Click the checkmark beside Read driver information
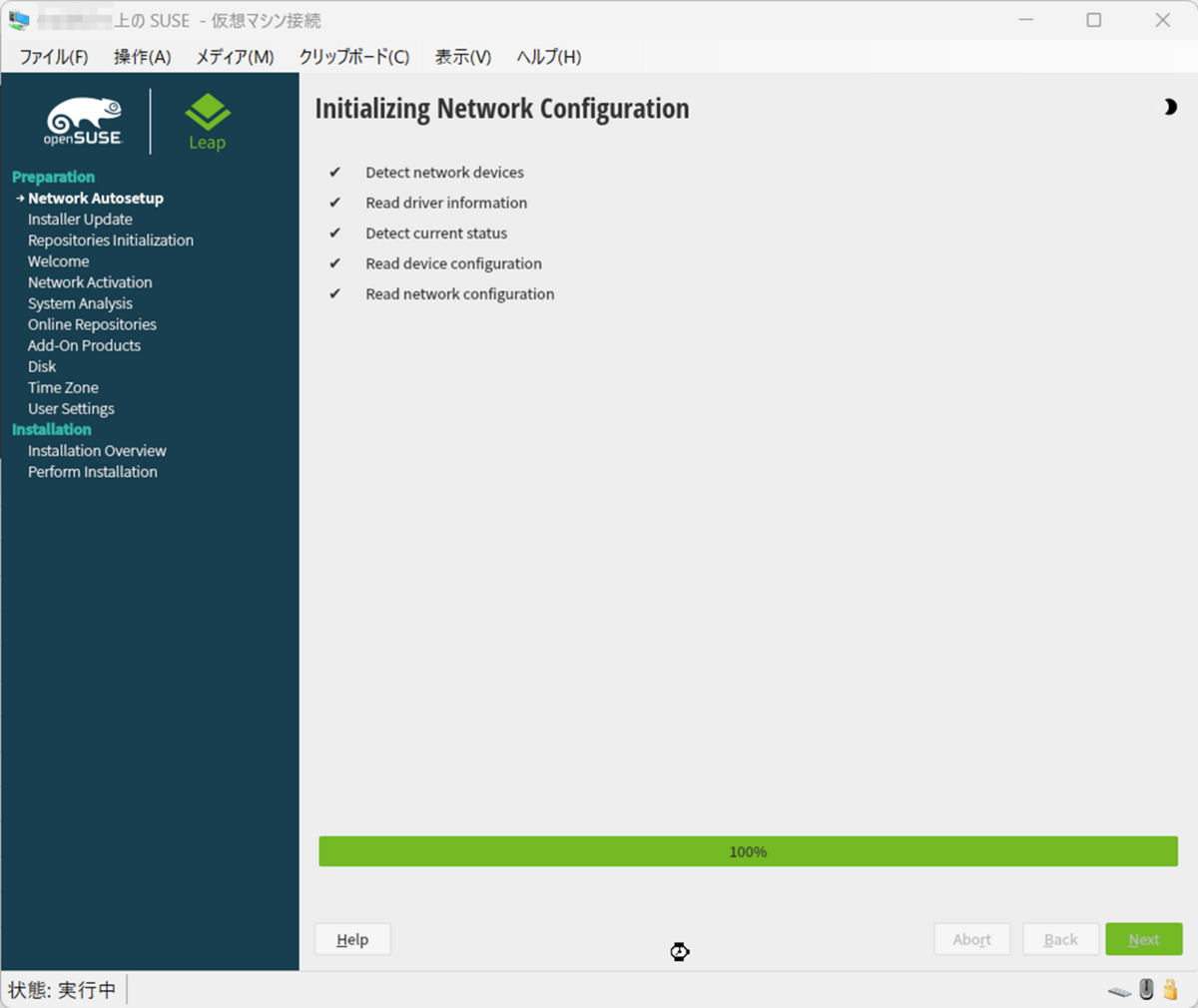Image resolution: width=1198 pixels, height=1008 pixels. pyautogui.click(x=334, y=203)
